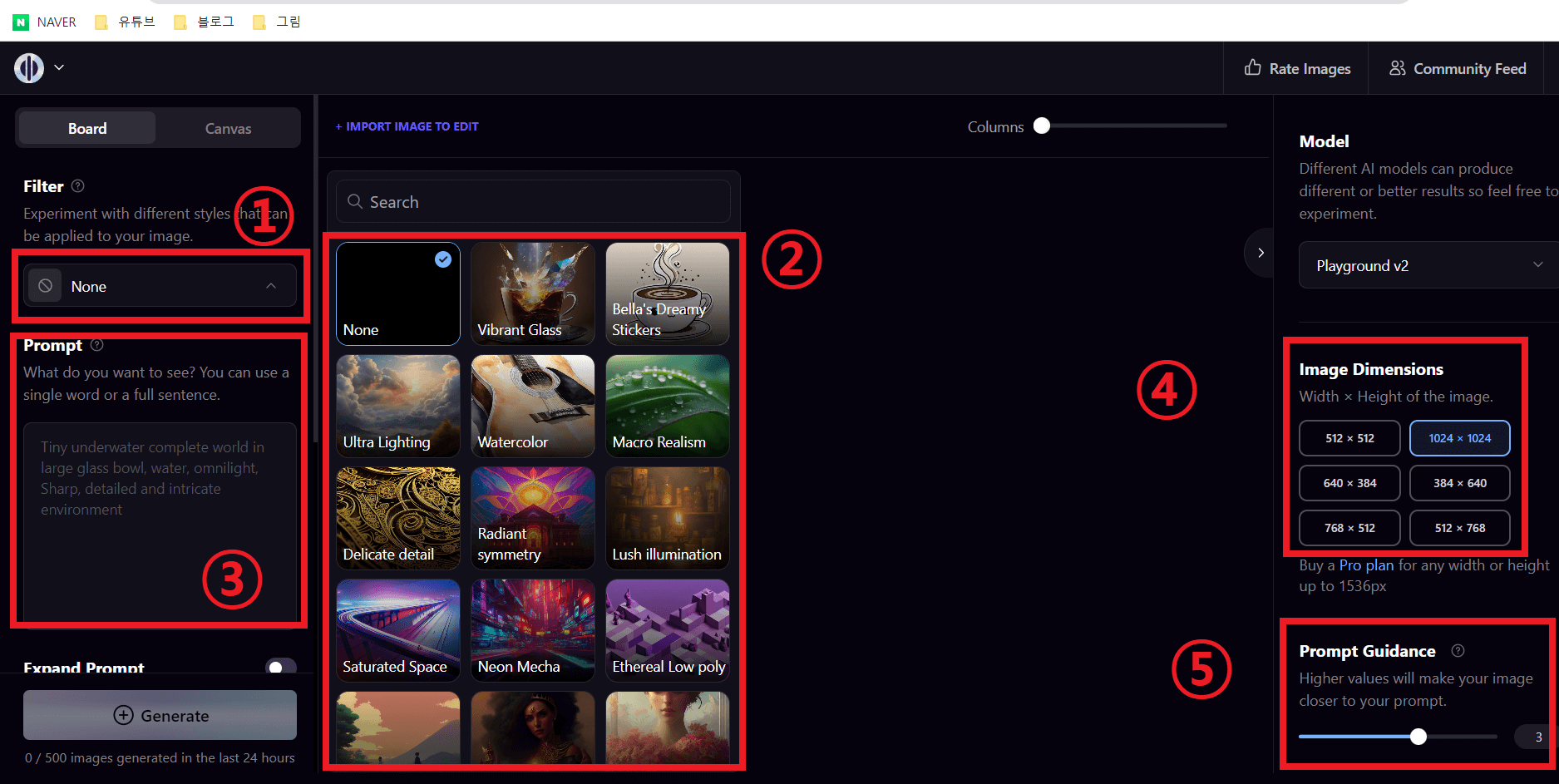
Task: Click the magnifier icon in Search
Action: pos(355,202)
